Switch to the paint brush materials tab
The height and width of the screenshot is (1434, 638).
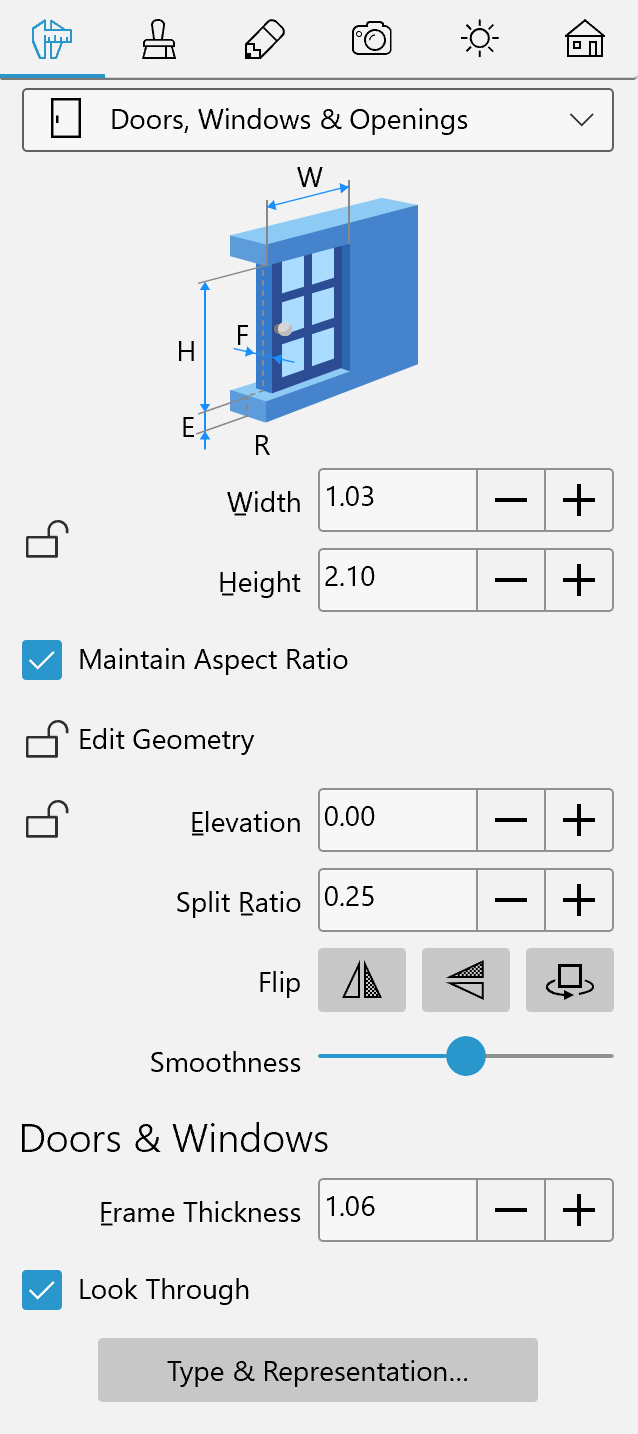point(159,40)
